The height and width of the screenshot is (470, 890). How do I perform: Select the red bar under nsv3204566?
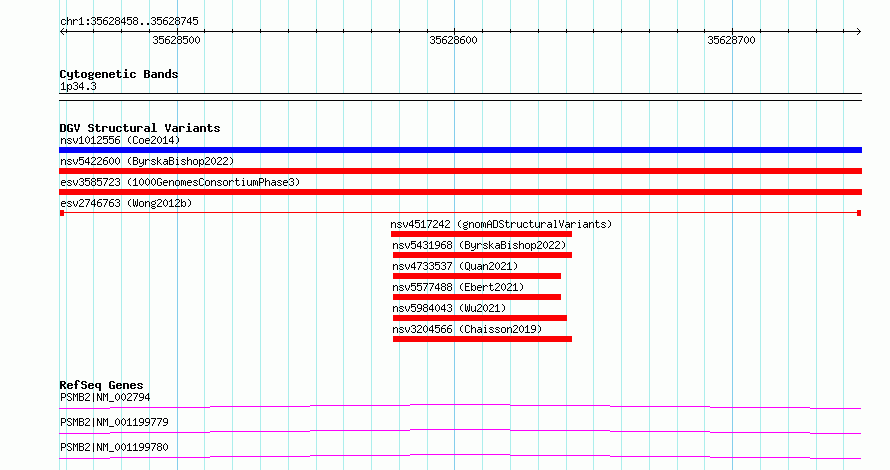click(482, 339)
